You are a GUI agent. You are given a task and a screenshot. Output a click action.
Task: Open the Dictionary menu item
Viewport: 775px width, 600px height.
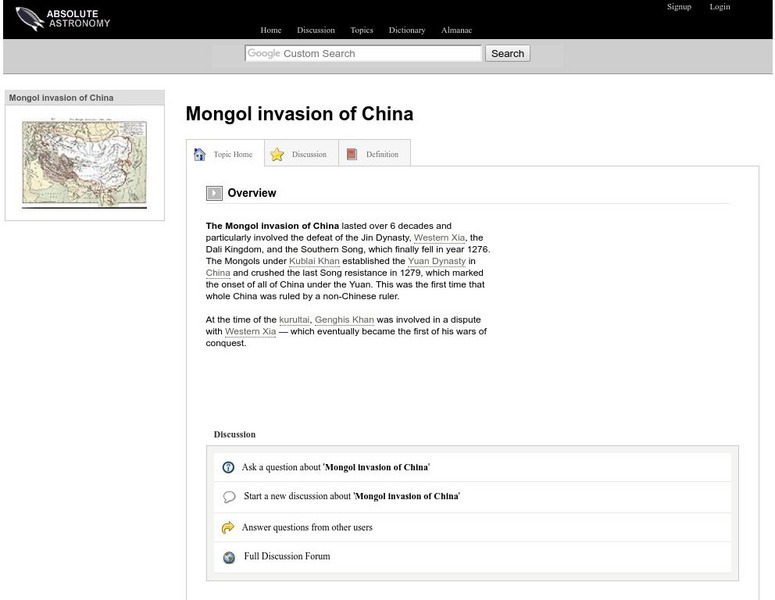[407, 30]
